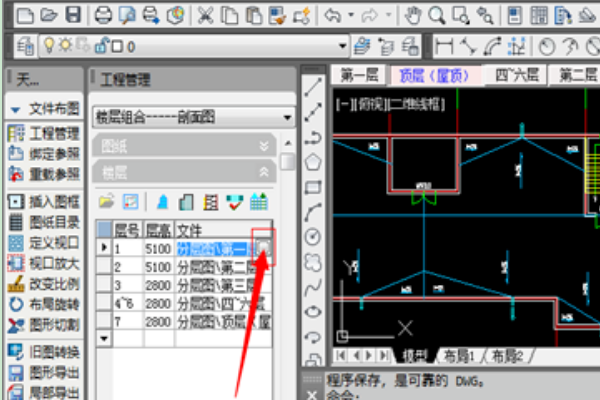
Task: Select the Aligned dimension tool
Action: click(468, 46)
